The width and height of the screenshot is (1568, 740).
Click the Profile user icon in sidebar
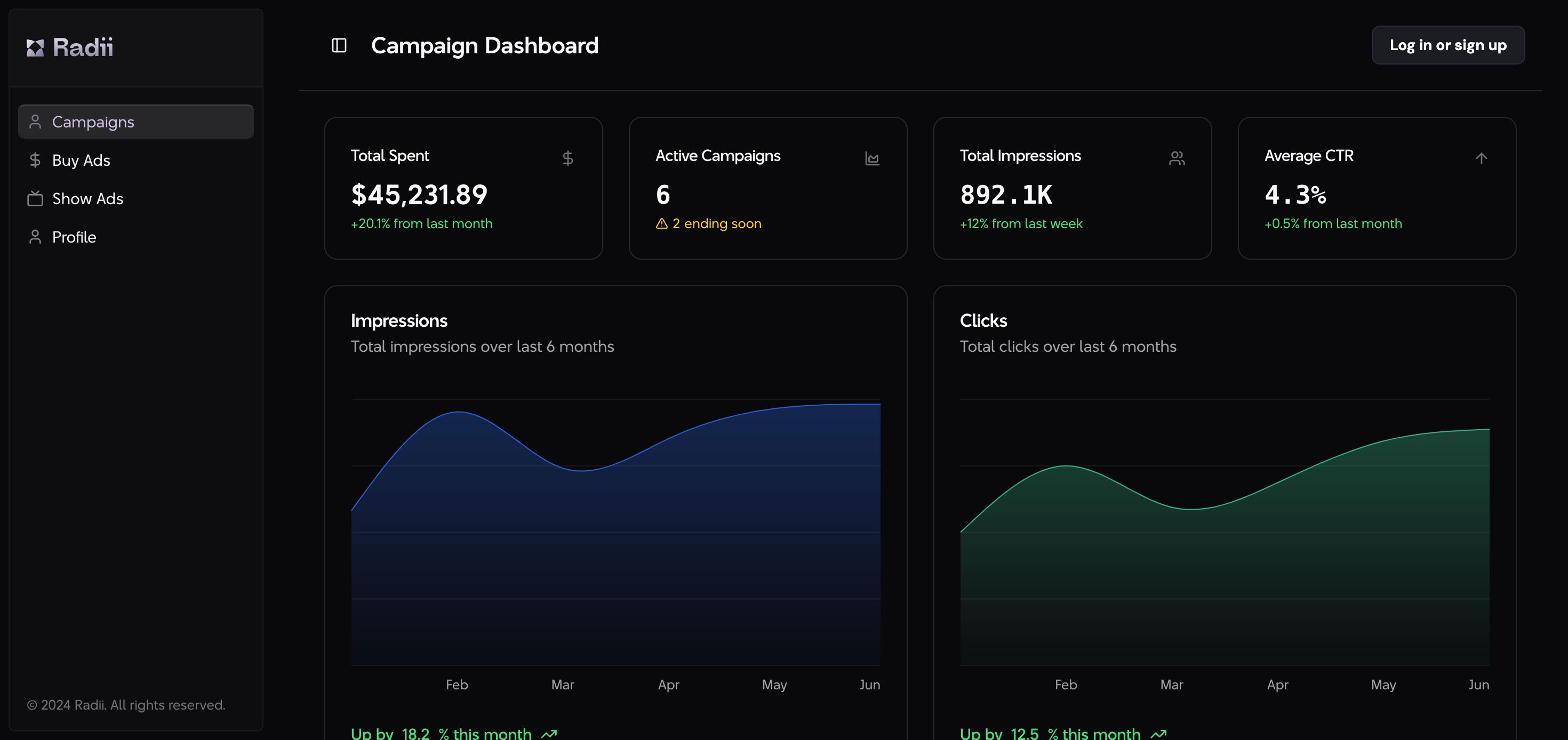[x=35, y=237]
